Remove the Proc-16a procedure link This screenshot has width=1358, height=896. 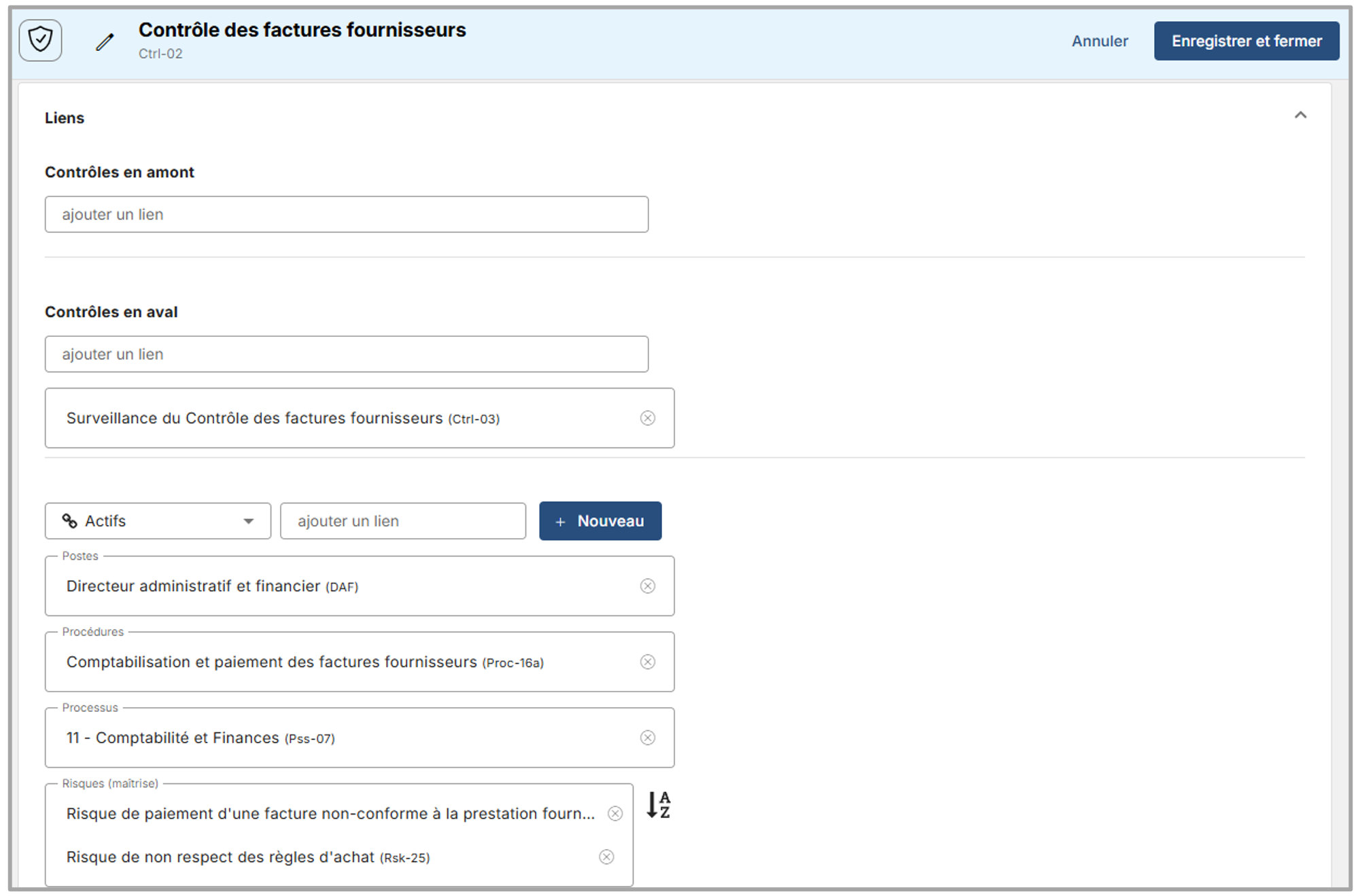[647, 662]
